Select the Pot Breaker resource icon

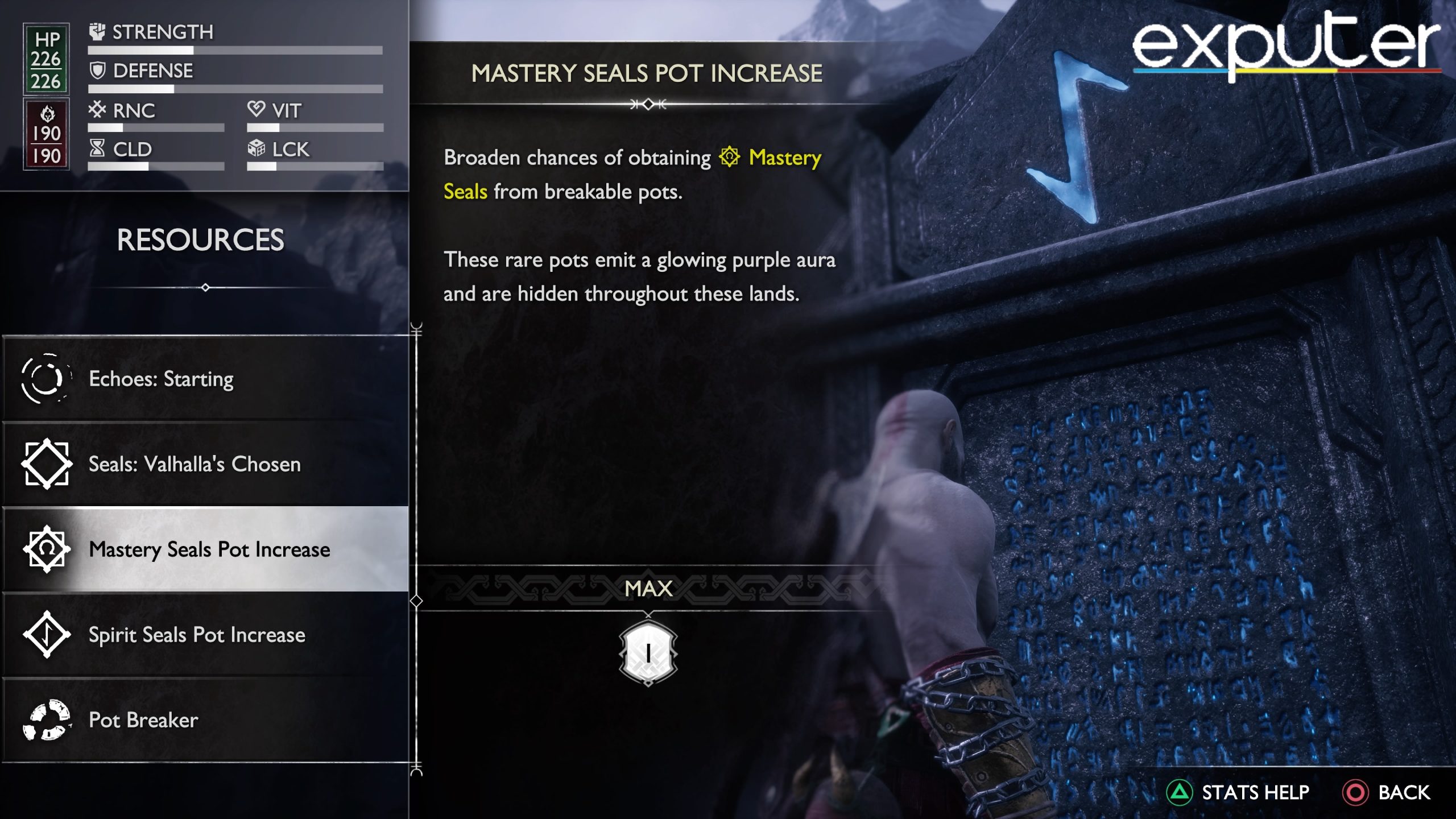coord(48,720)
